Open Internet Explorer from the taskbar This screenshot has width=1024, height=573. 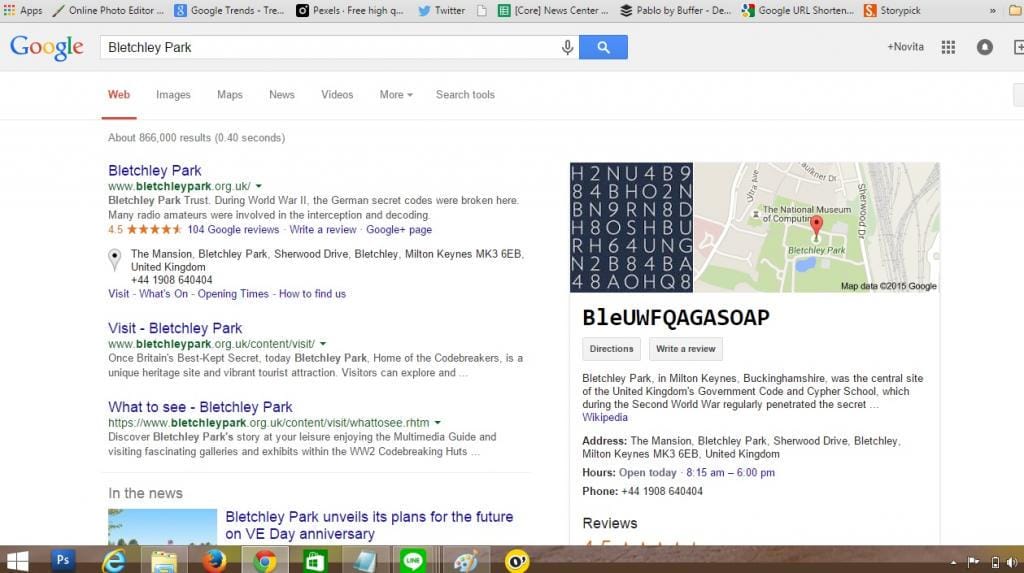tap(114, 561)
